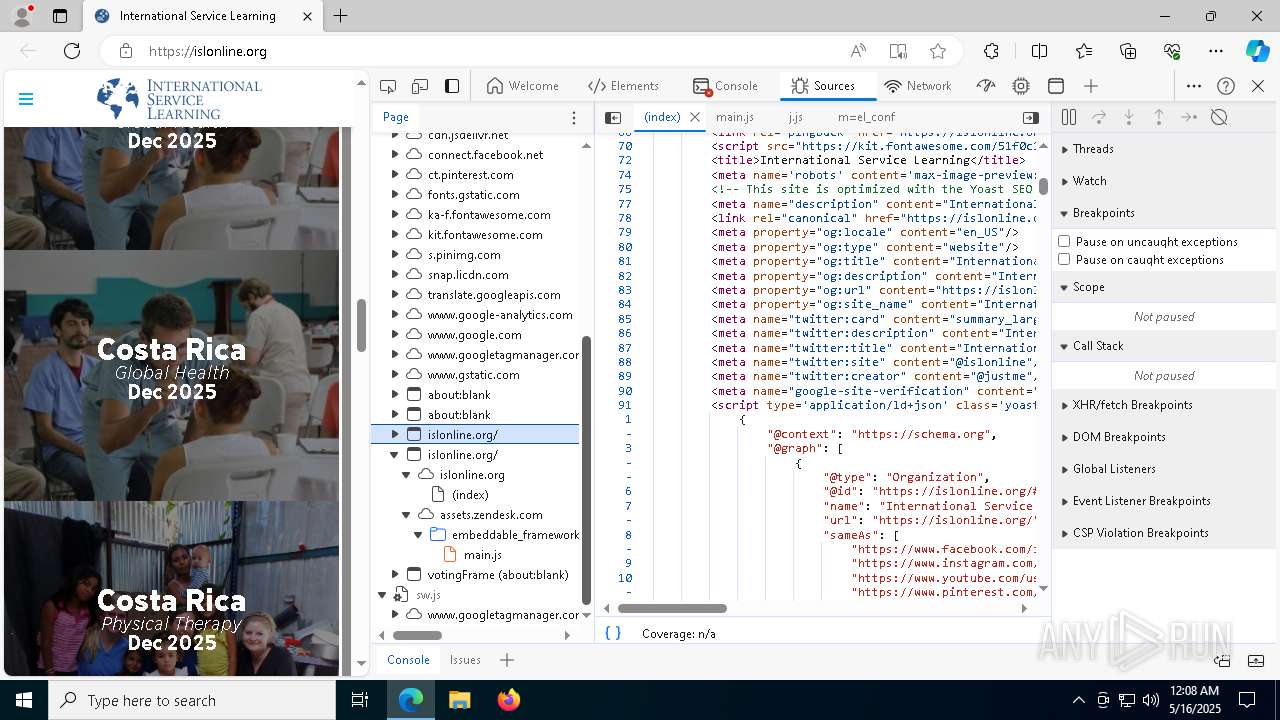
Task: Open Split screen browser icon
Action: (1039, 51)
